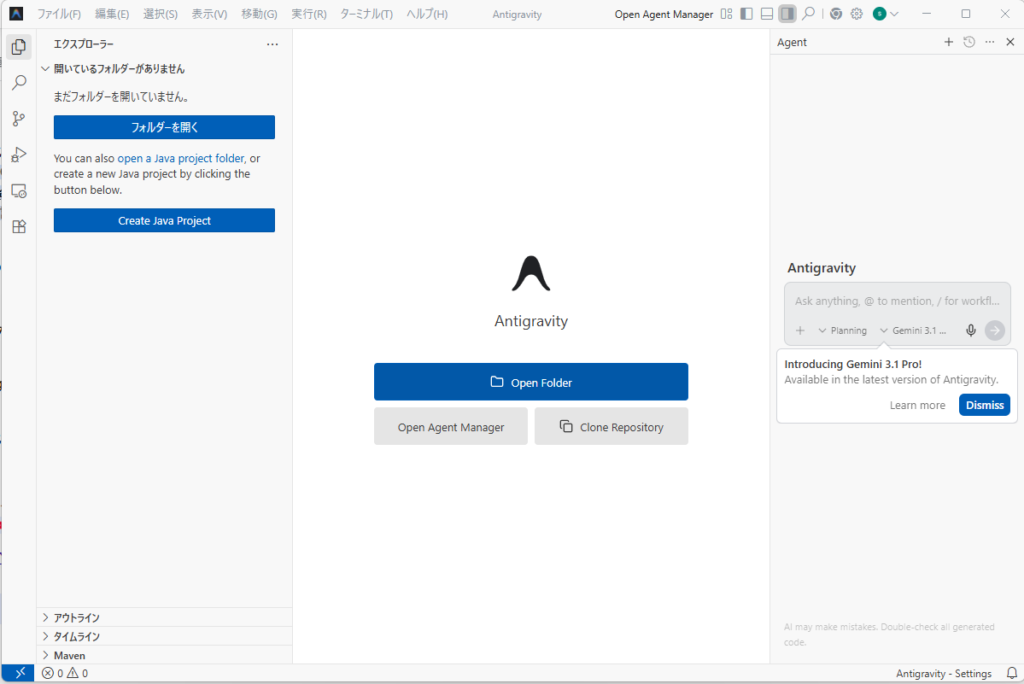Open the ファイル(F) menu
This screenshot has height=684, width=1024.
pyautogui.click(x=59, y=14)
